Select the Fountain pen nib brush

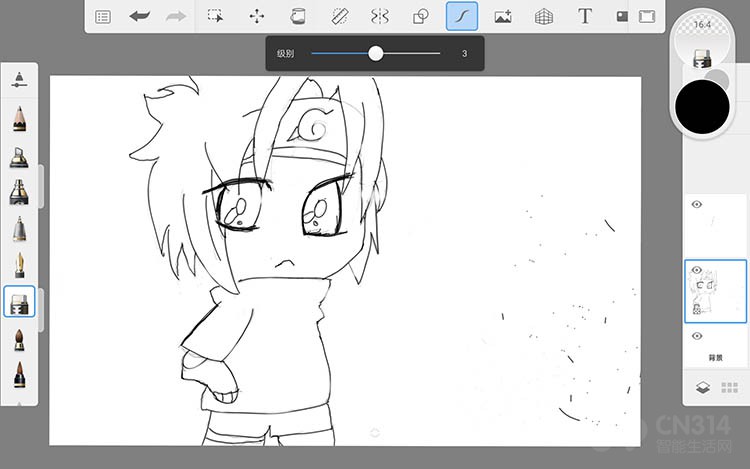tap(19, 265)
